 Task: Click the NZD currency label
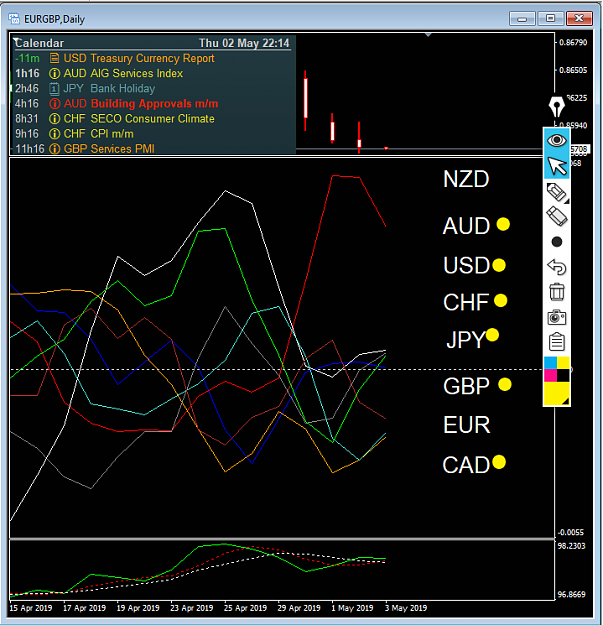pos(466,179)
